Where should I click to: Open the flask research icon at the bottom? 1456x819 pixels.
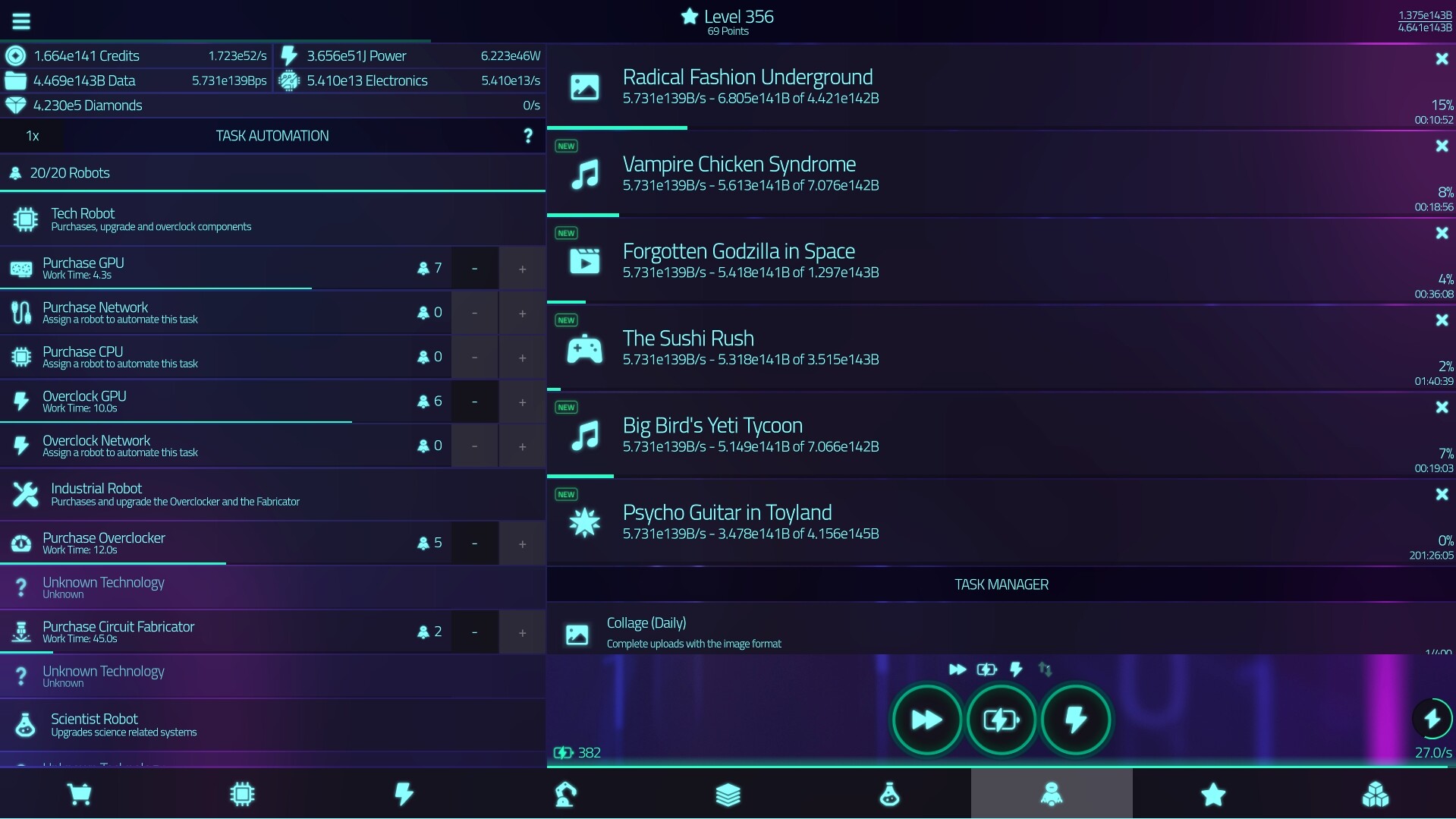889,794
